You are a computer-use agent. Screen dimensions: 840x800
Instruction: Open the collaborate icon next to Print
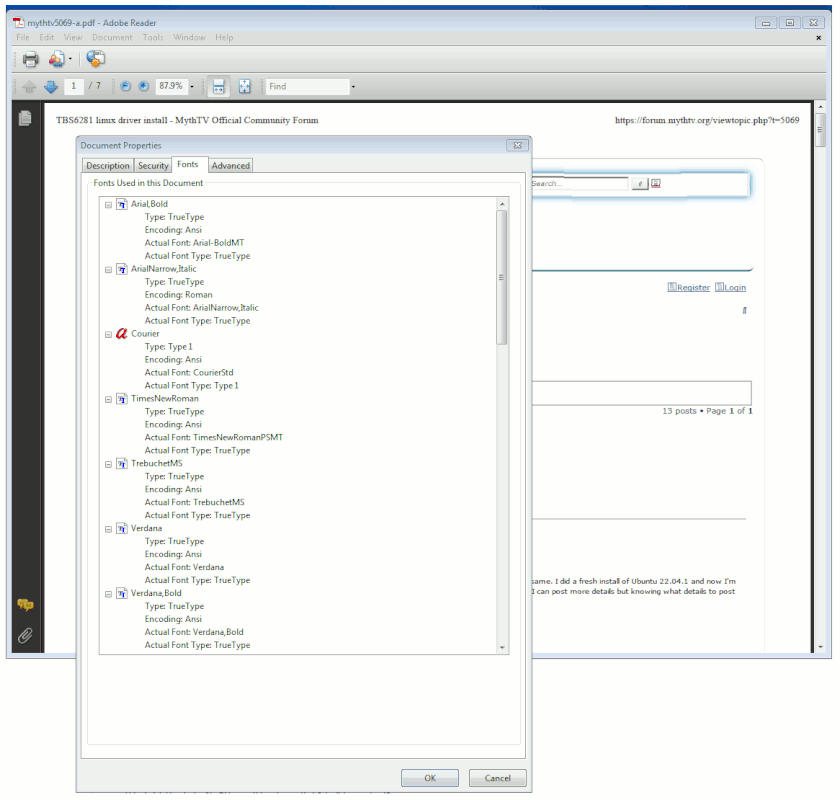(57, 59)
